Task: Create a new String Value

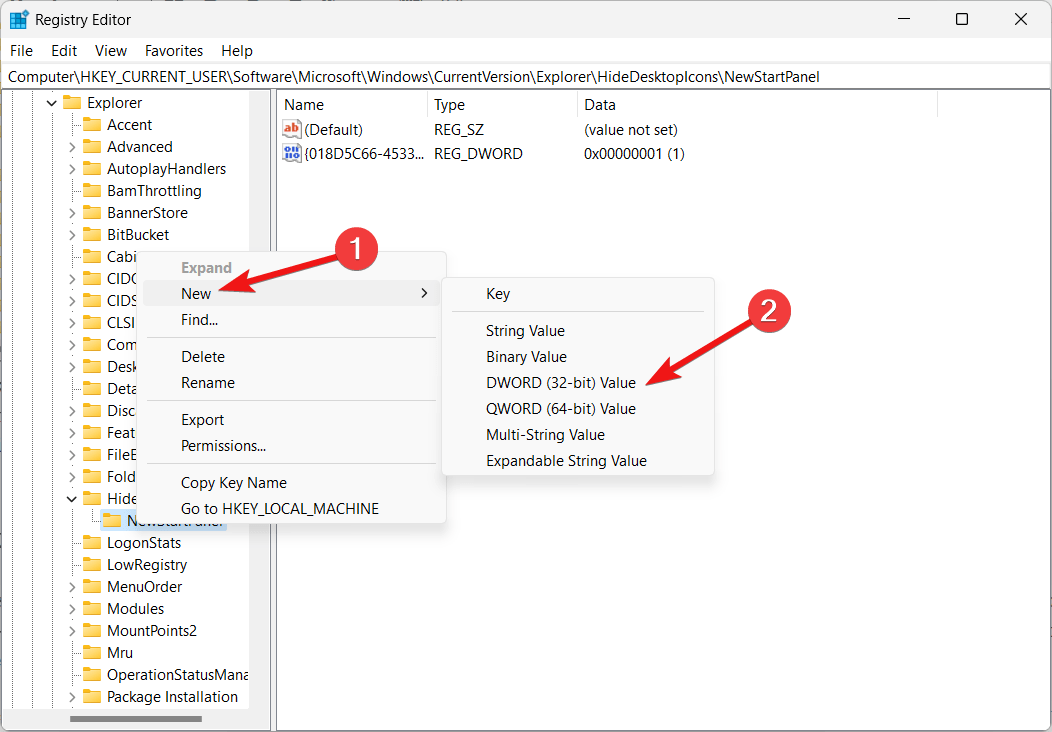Action: click(x=525, y=331)
